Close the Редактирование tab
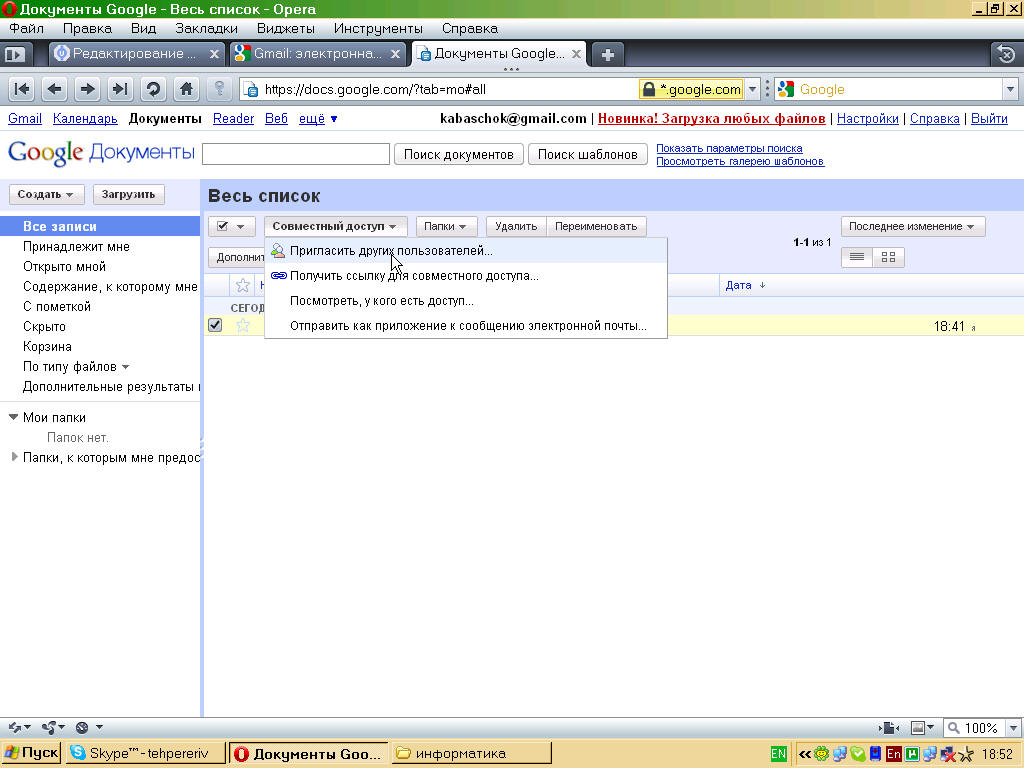The width and height of the screenshot is (1024, 768). [x=214, y=54]
